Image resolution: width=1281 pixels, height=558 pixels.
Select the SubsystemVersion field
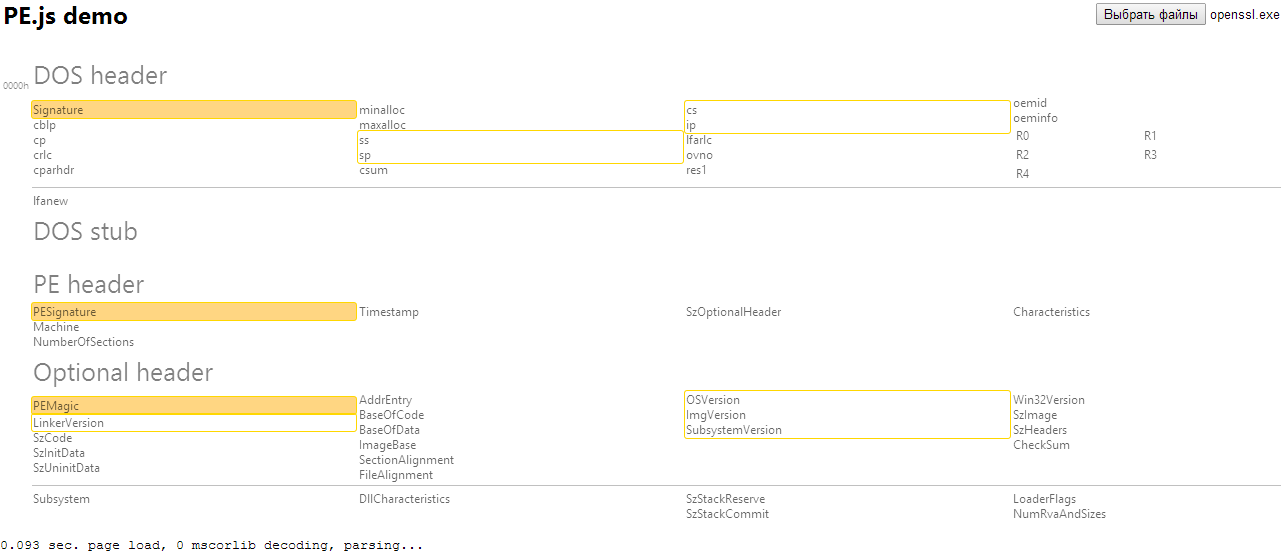tap(734, 430)
